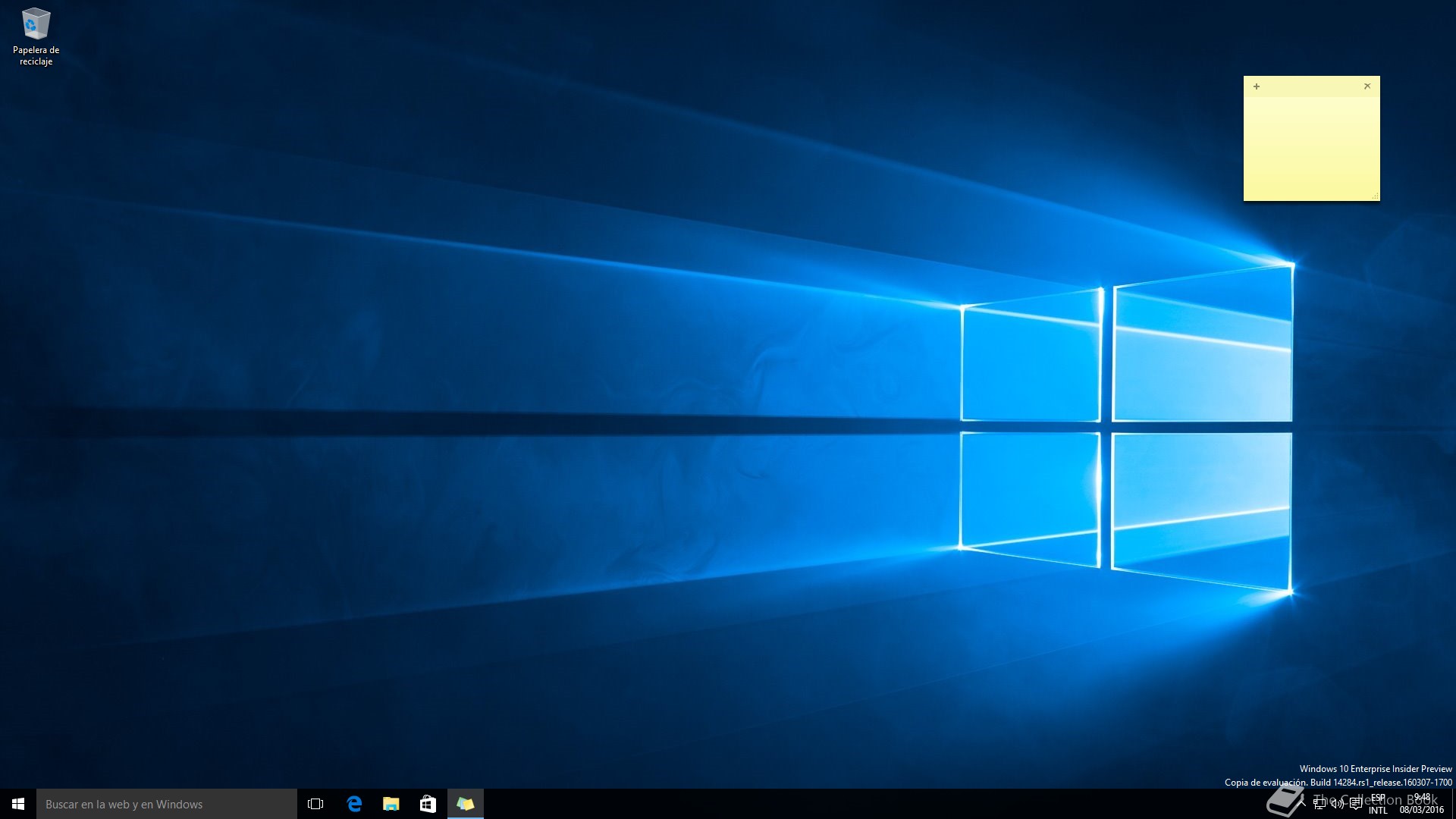Expand the hidden system tray icons chevron
This screenshot has height=819, width=1456.
1303,804
